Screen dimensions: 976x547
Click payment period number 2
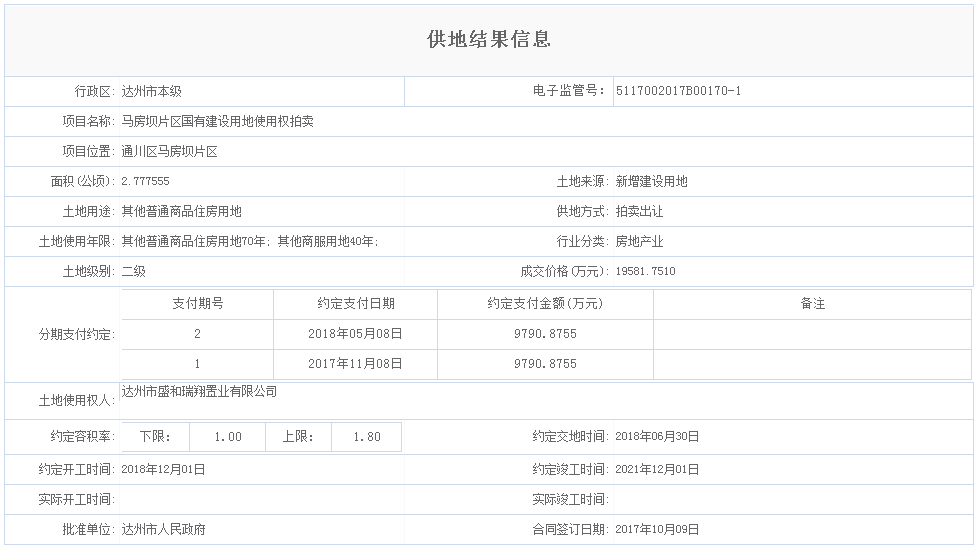coord(197,334)
